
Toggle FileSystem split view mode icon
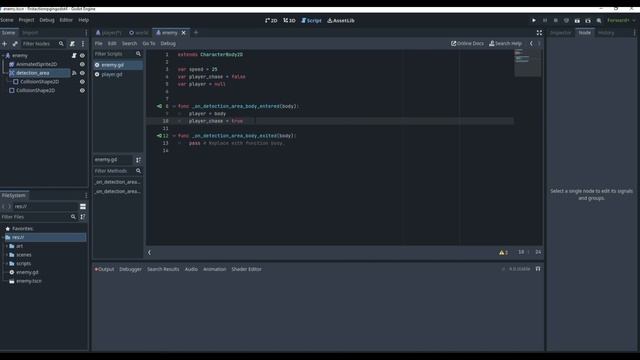(x=83, y=207)
